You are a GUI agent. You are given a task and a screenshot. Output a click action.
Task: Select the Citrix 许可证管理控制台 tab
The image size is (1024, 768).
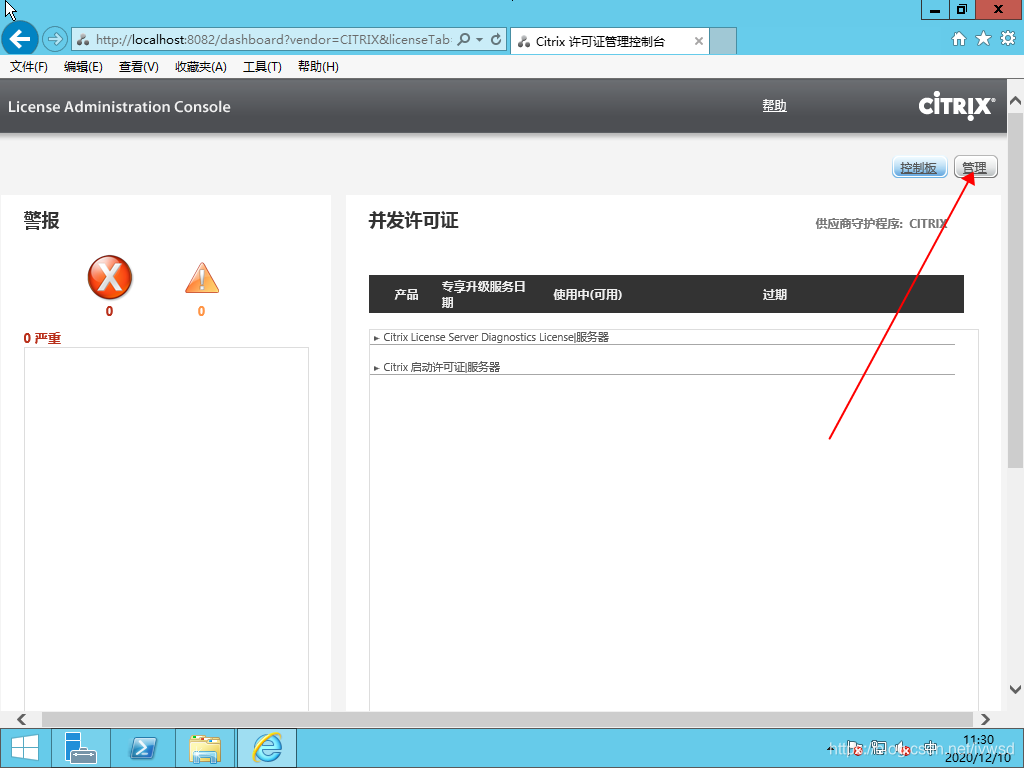pyautogui.click(x=599, y=42)
